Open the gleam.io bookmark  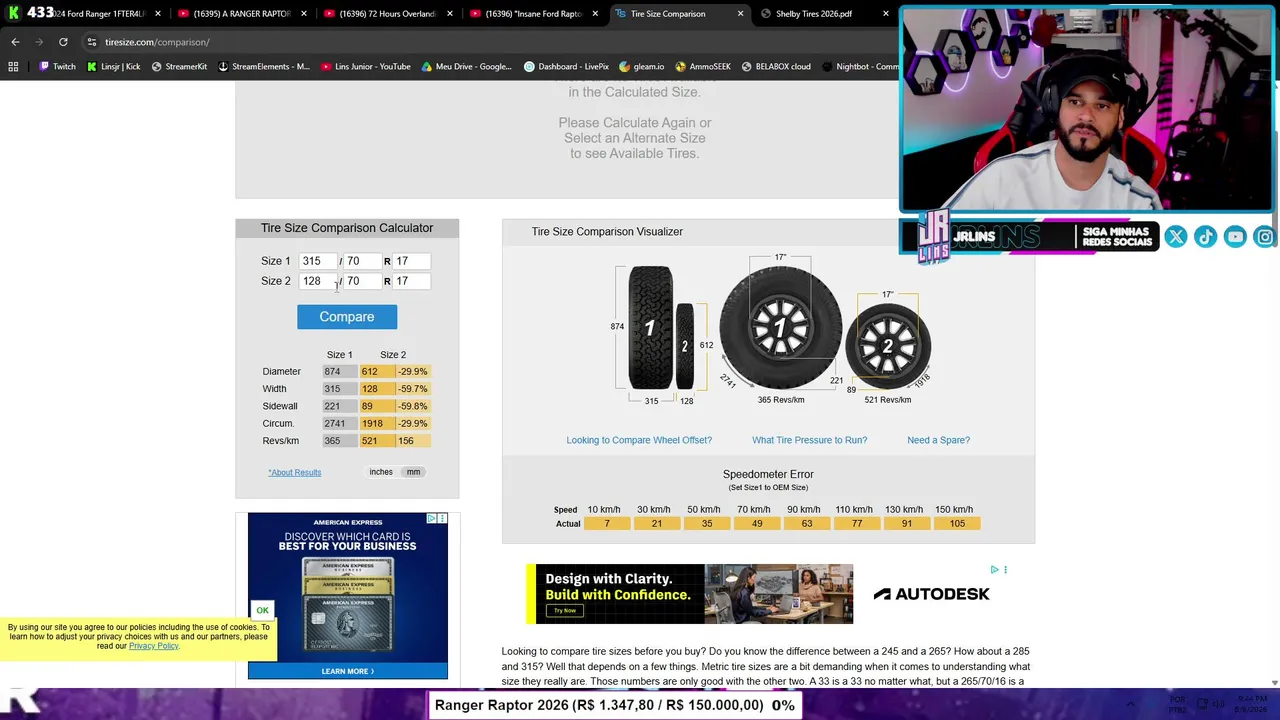pyautogui.click(x=641, y=67)
